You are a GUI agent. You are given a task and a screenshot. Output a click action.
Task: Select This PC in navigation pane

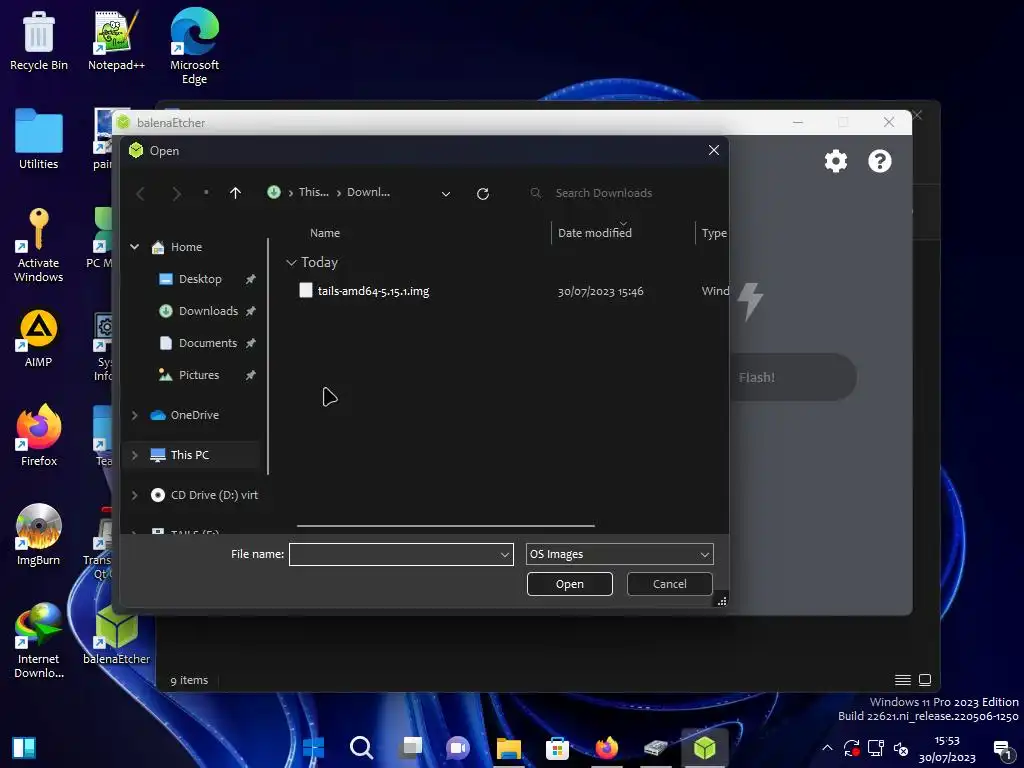pyautogui.click(x=189, y=455)
